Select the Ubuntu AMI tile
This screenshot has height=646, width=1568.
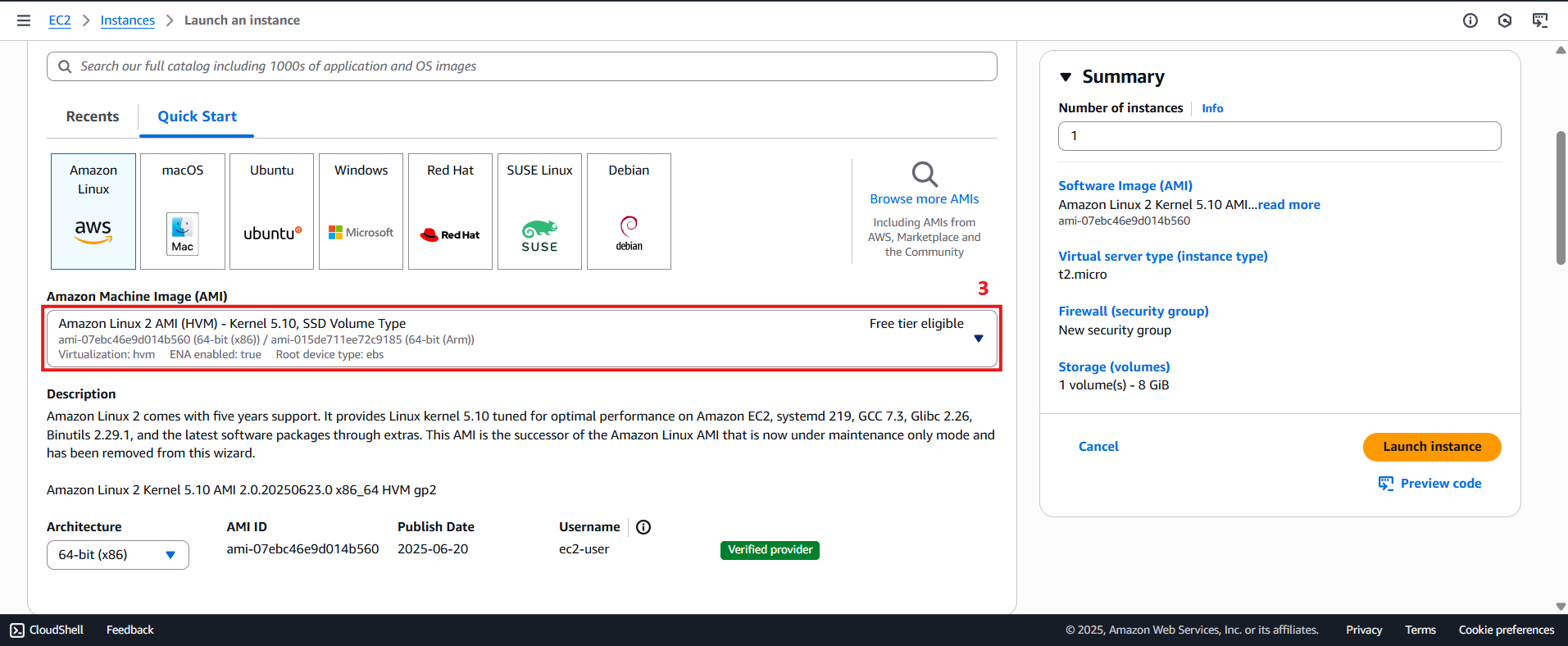[x=272, y=212]
